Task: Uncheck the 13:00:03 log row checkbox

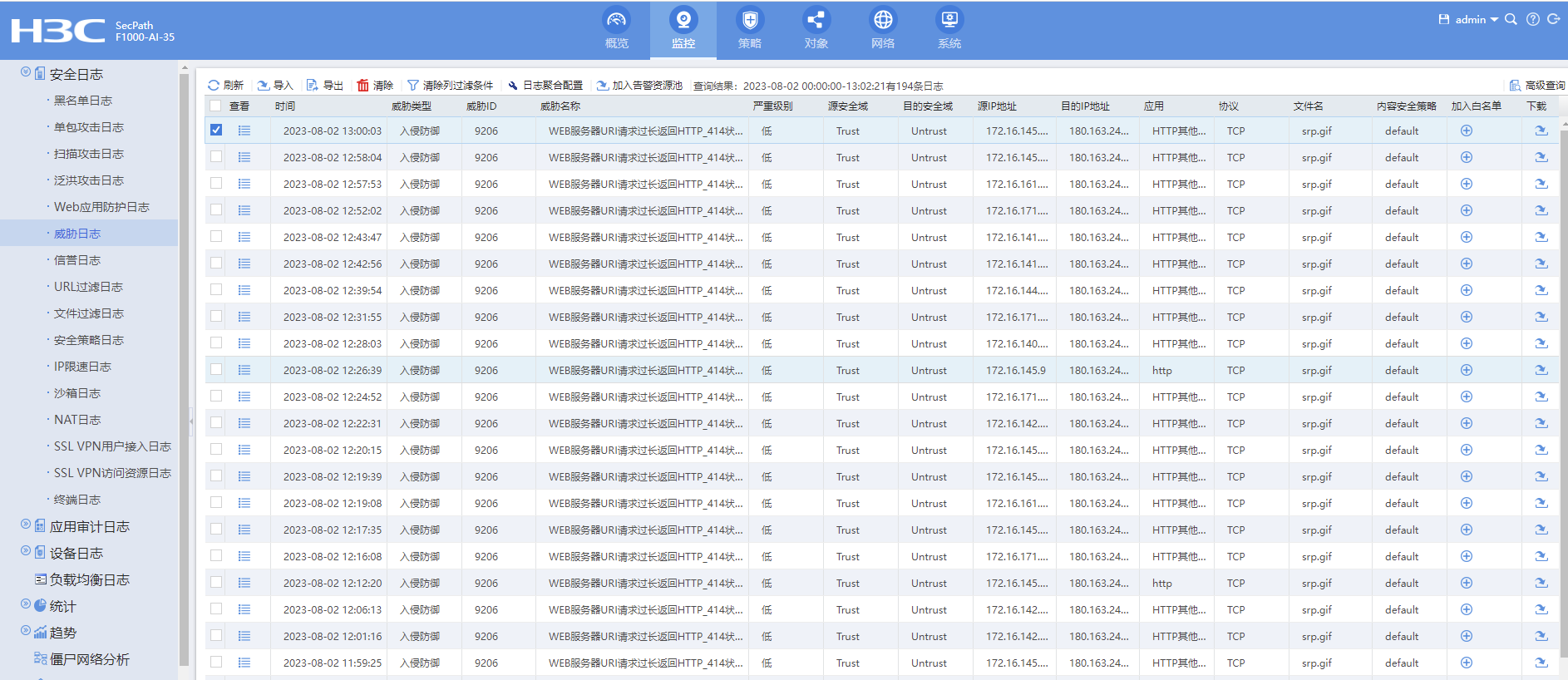Action: [x=216, y=130]
